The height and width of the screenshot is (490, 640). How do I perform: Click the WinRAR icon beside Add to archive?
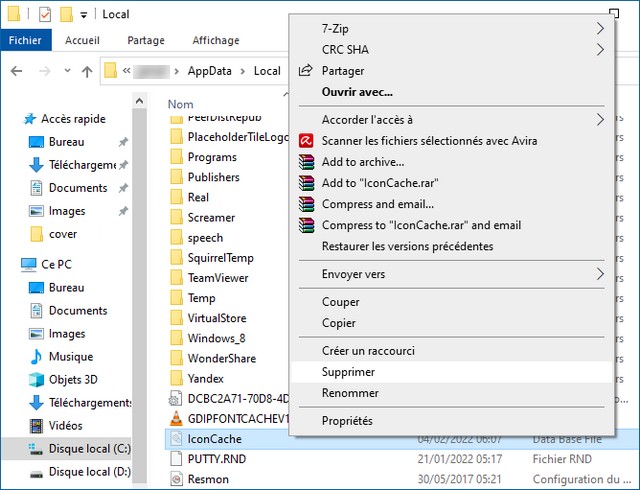[x=307, y=162]
